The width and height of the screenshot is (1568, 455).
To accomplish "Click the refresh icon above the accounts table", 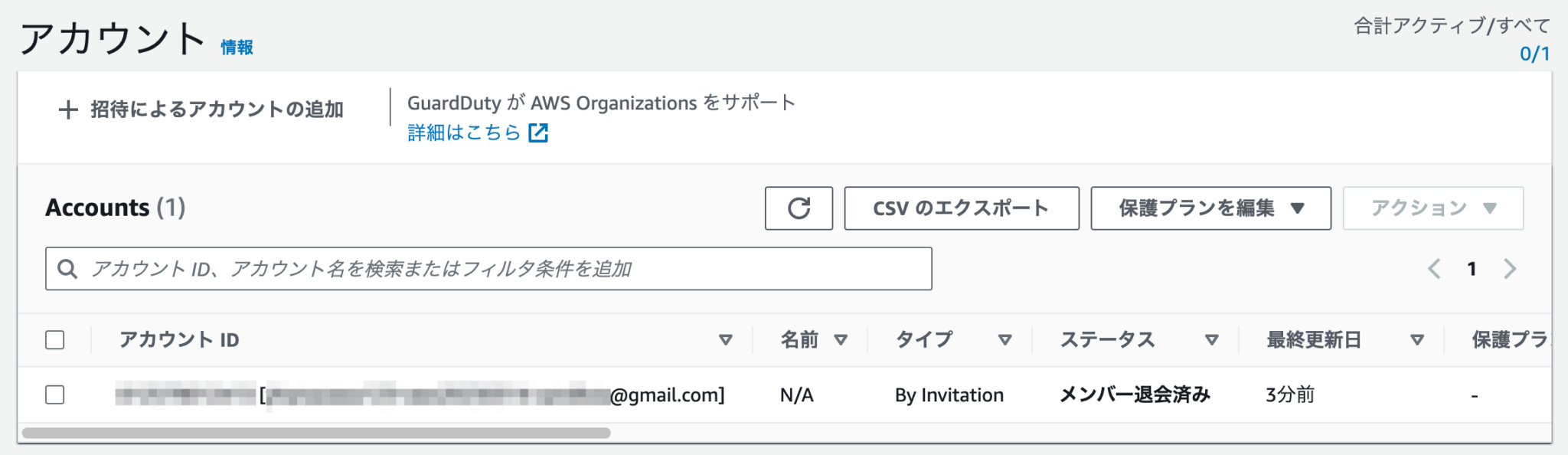I will pyautogui.click(x=799, y=208).
